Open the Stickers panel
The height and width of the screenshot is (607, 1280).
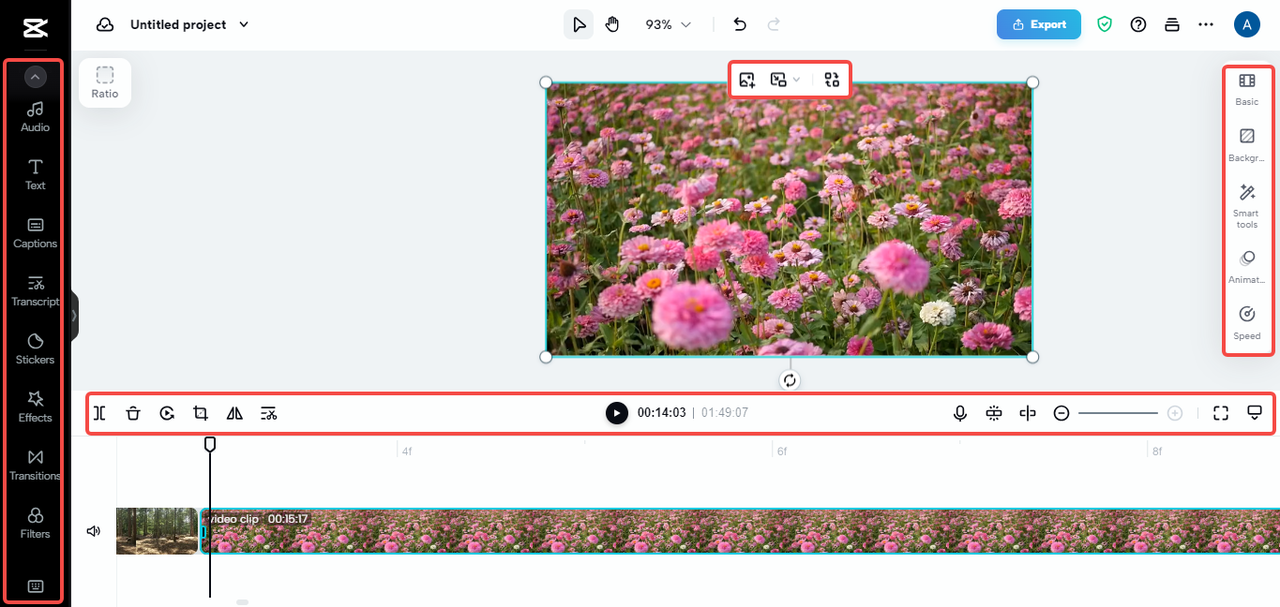(x=35, y=348)
